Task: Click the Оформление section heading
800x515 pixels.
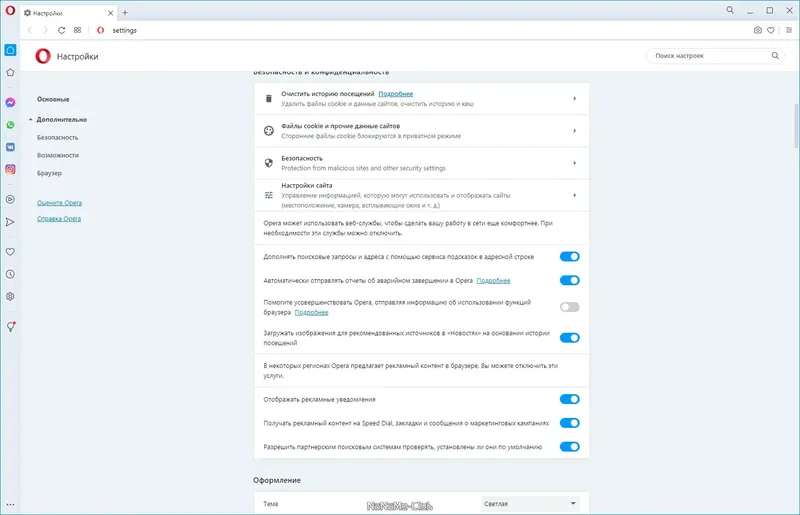Action: tap(277, 480)
